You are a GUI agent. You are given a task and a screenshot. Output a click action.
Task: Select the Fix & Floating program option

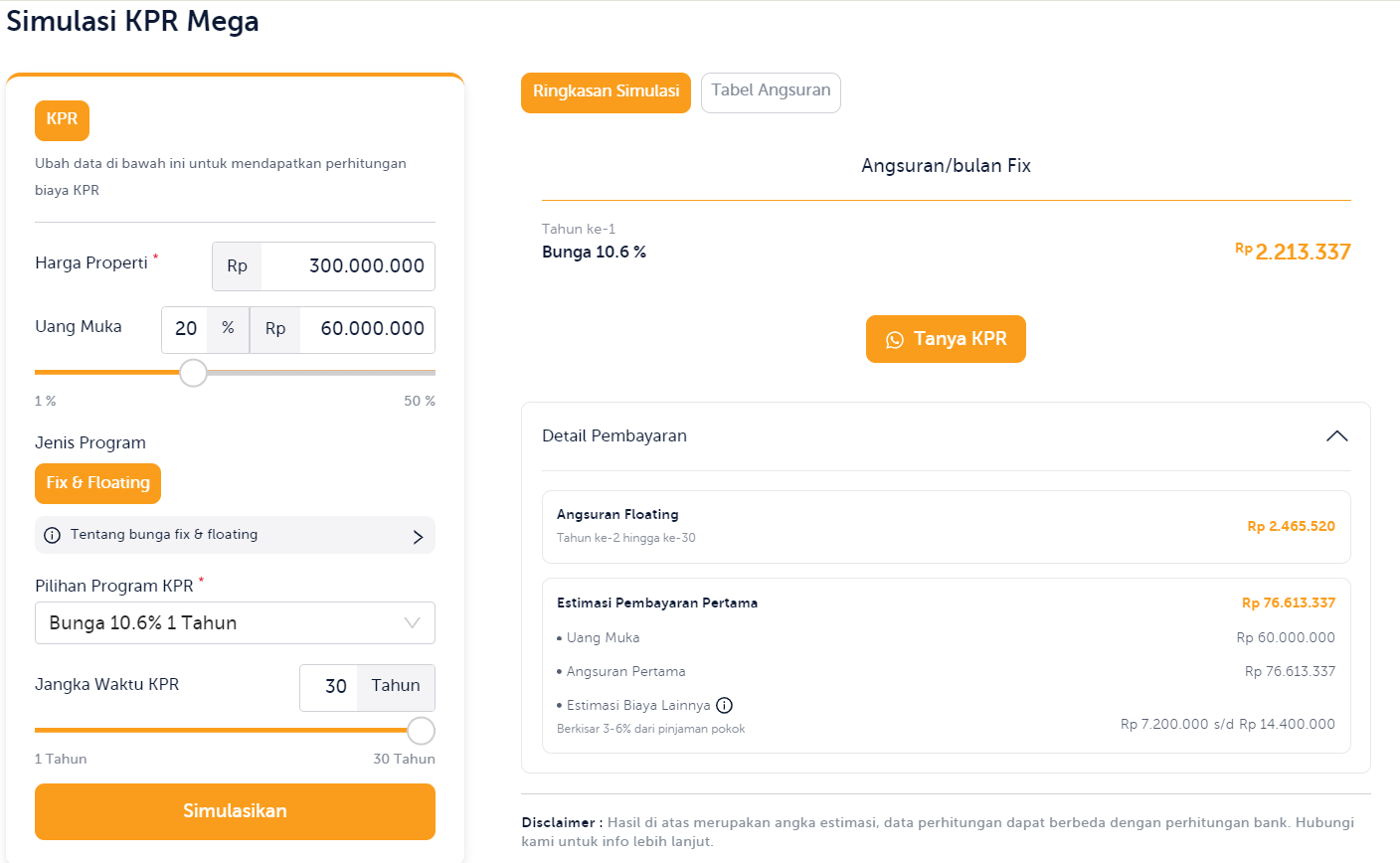pyautogui.click(x=97, y=483)
